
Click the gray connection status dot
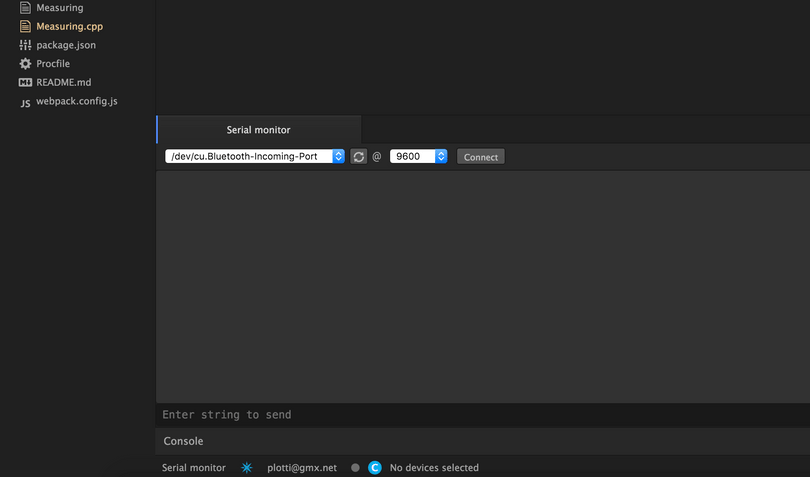click(x=355, y=468)
